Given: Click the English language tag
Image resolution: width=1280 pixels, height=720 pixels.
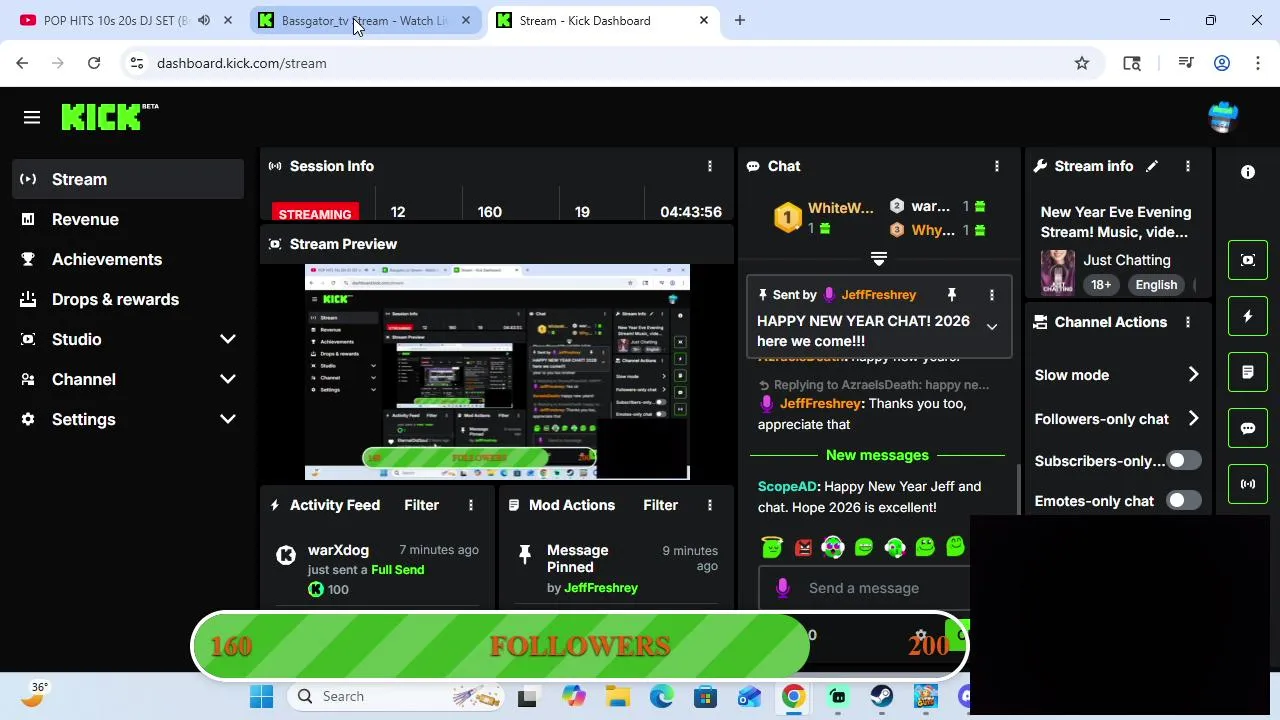Looking at the screenshot, I should tap(1156, 285).
